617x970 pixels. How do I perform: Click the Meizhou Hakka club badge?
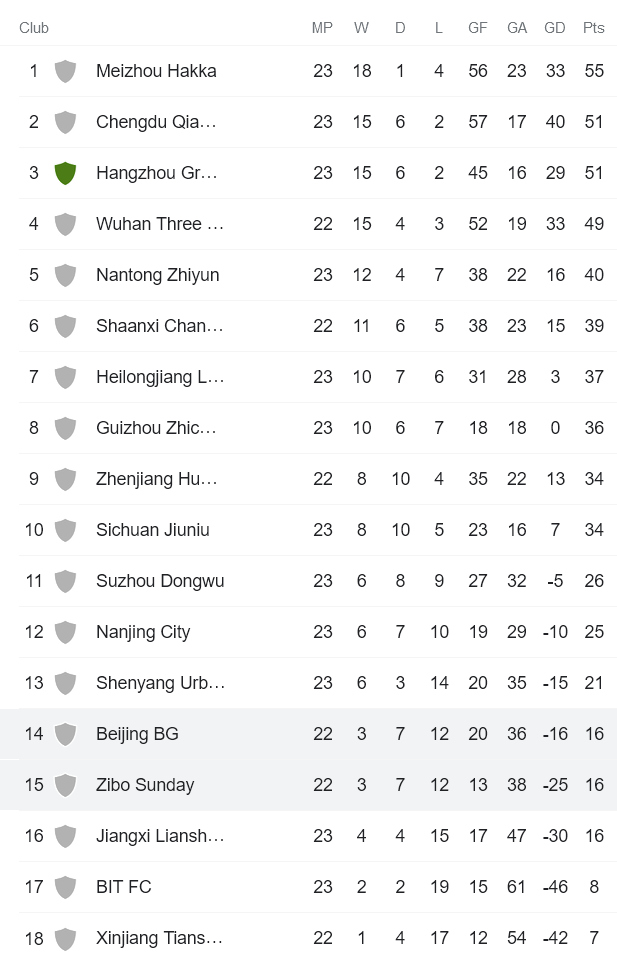65,71
